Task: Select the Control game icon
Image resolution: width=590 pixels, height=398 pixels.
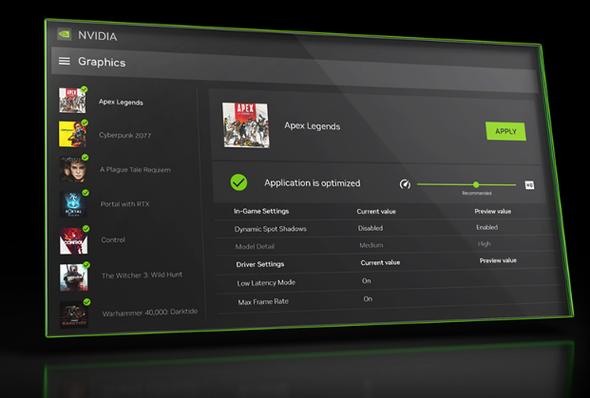Action: [x=74, y=241]
